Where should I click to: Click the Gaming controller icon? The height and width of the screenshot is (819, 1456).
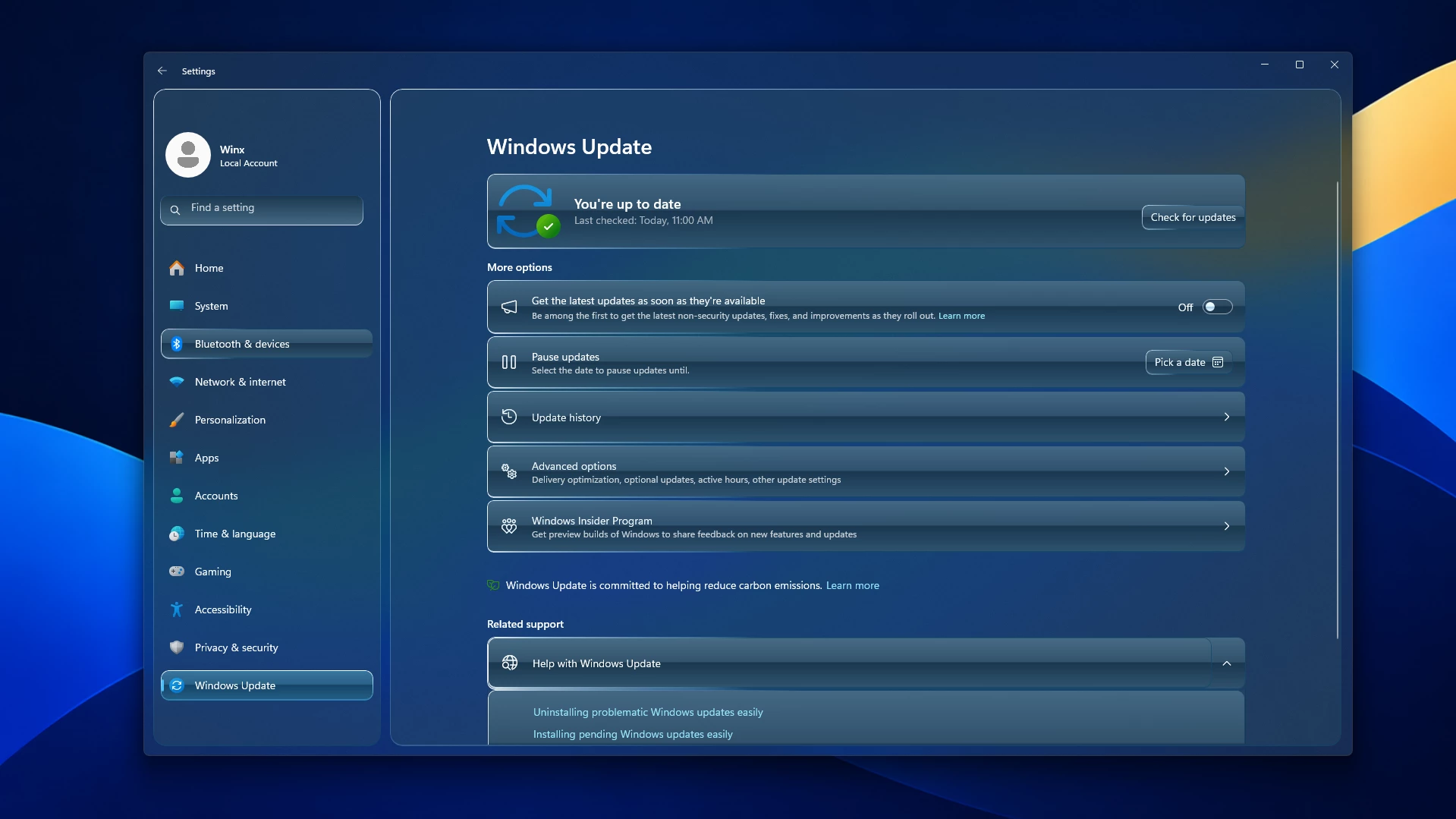pyautogui.click(x=177, y=572)
